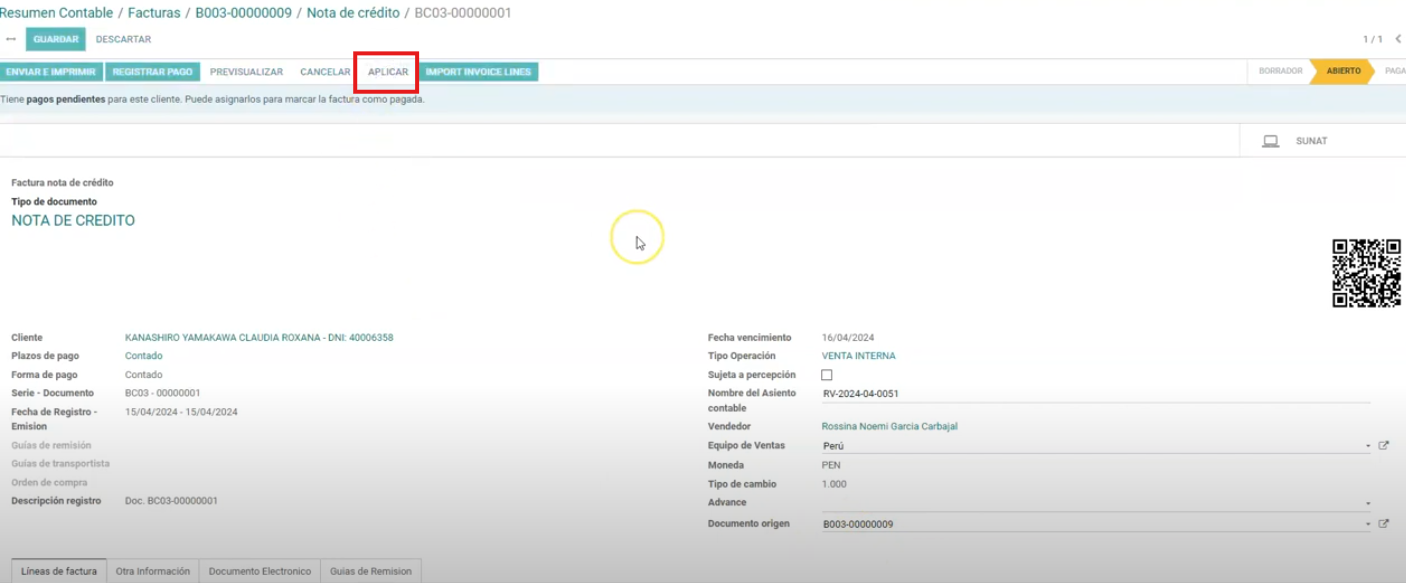Open the Documento Electronico tab
The width and height of the screenshot is (1406, 583).
260,571
